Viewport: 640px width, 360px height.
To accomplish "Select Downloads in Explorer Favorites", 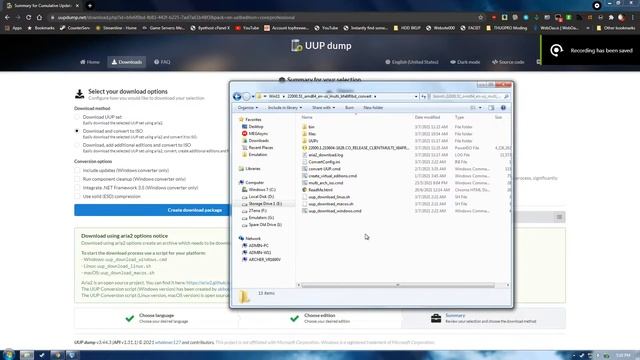I will pos(255,141).
